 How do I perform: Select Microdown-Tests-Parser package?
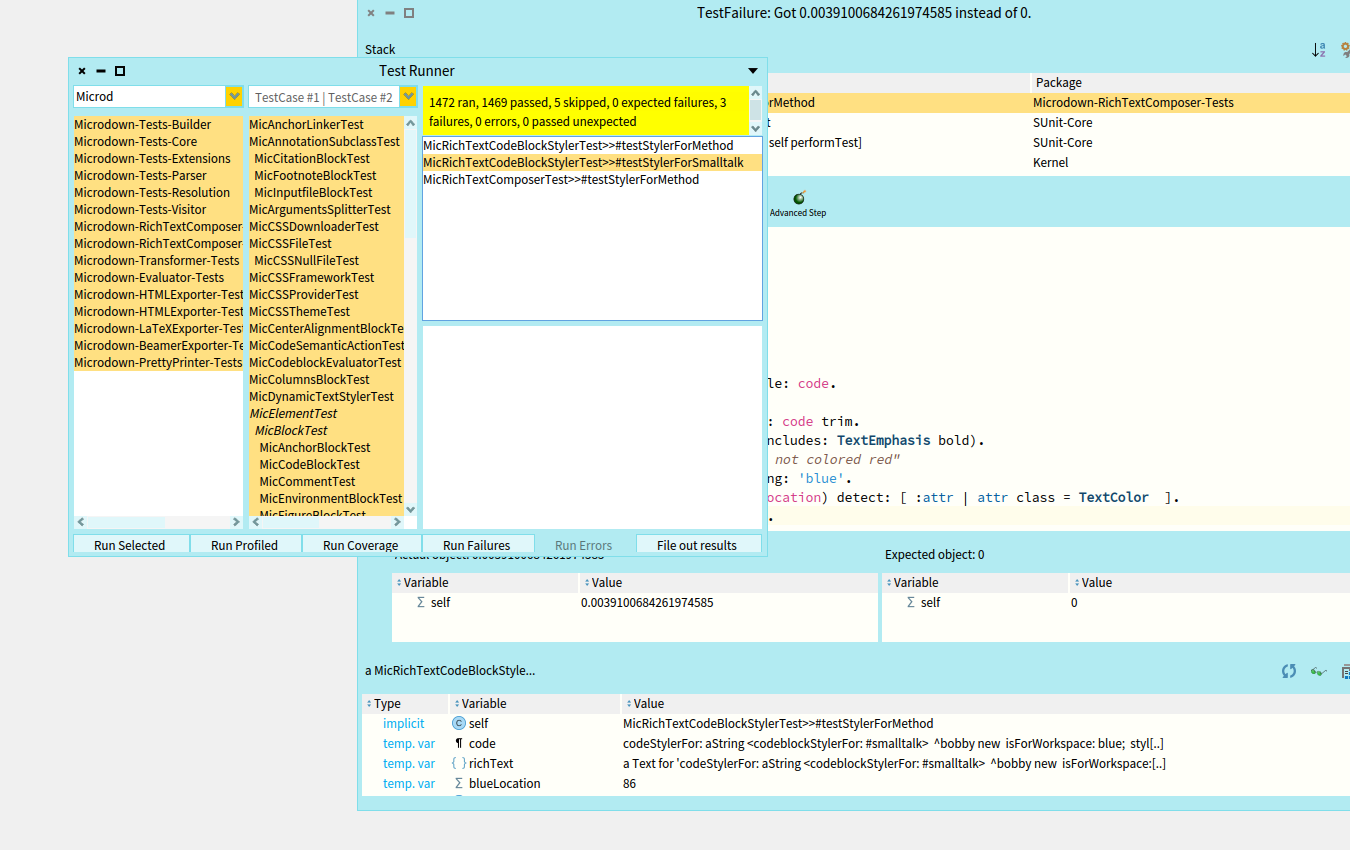point(158,175)
